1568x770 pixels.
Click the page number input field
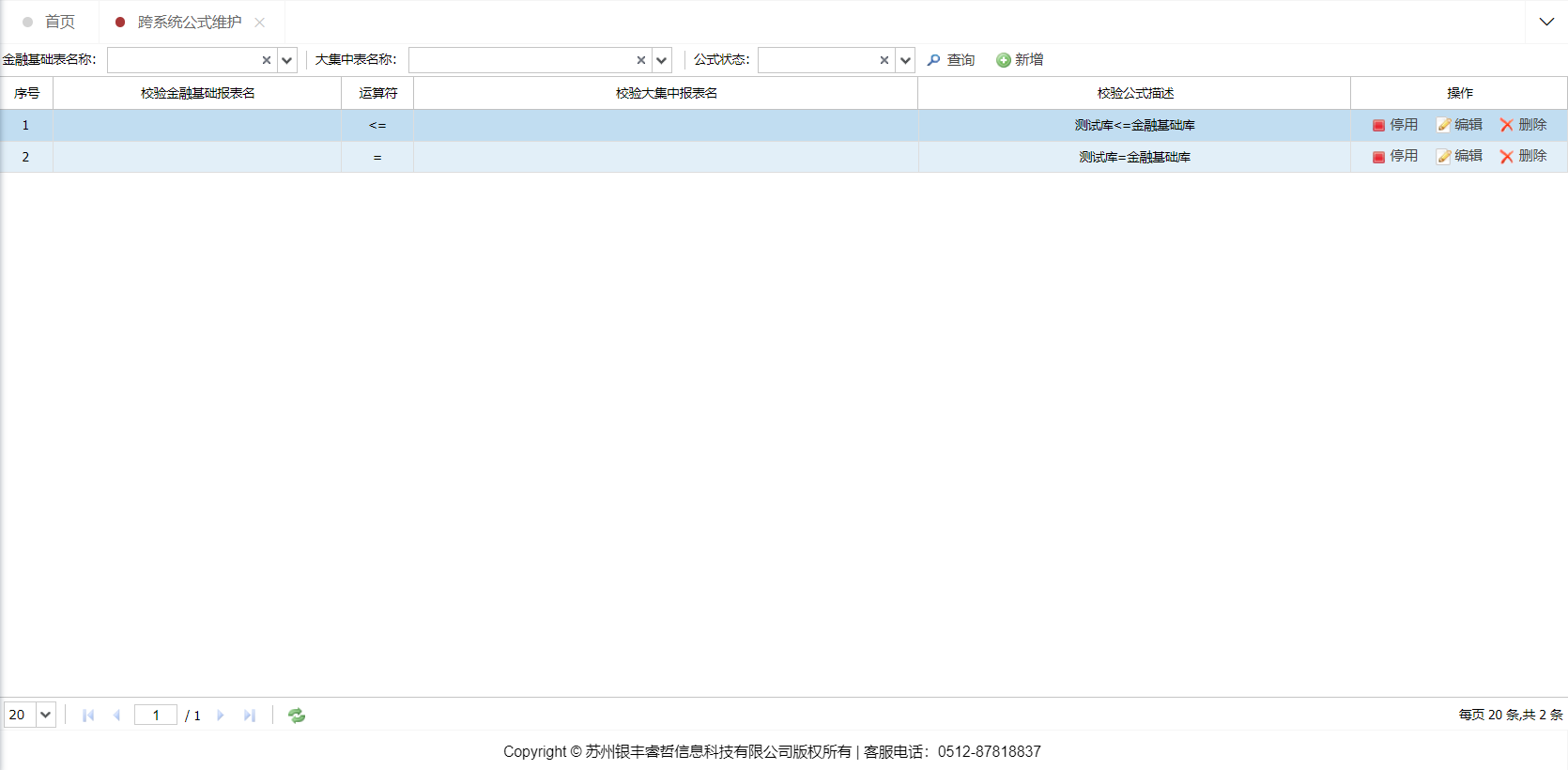point(156,716)
